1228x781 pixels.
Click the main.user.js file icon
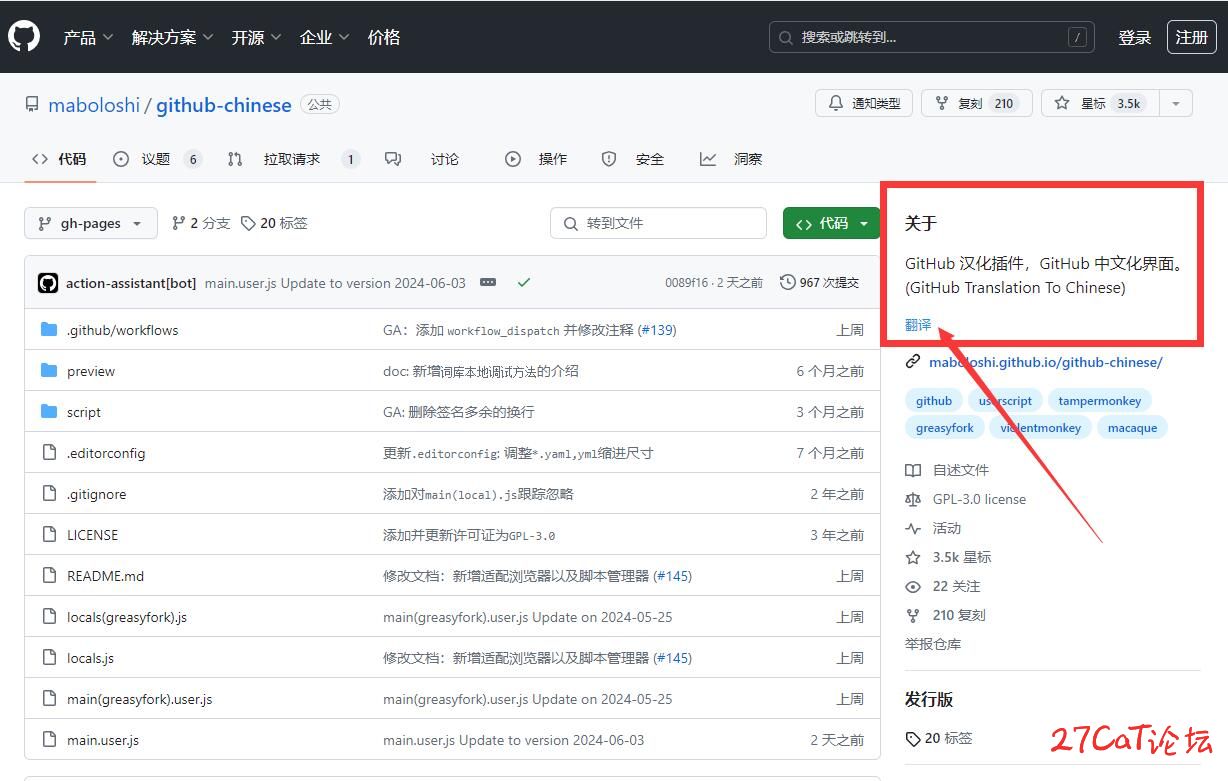[x=49, y=739]
